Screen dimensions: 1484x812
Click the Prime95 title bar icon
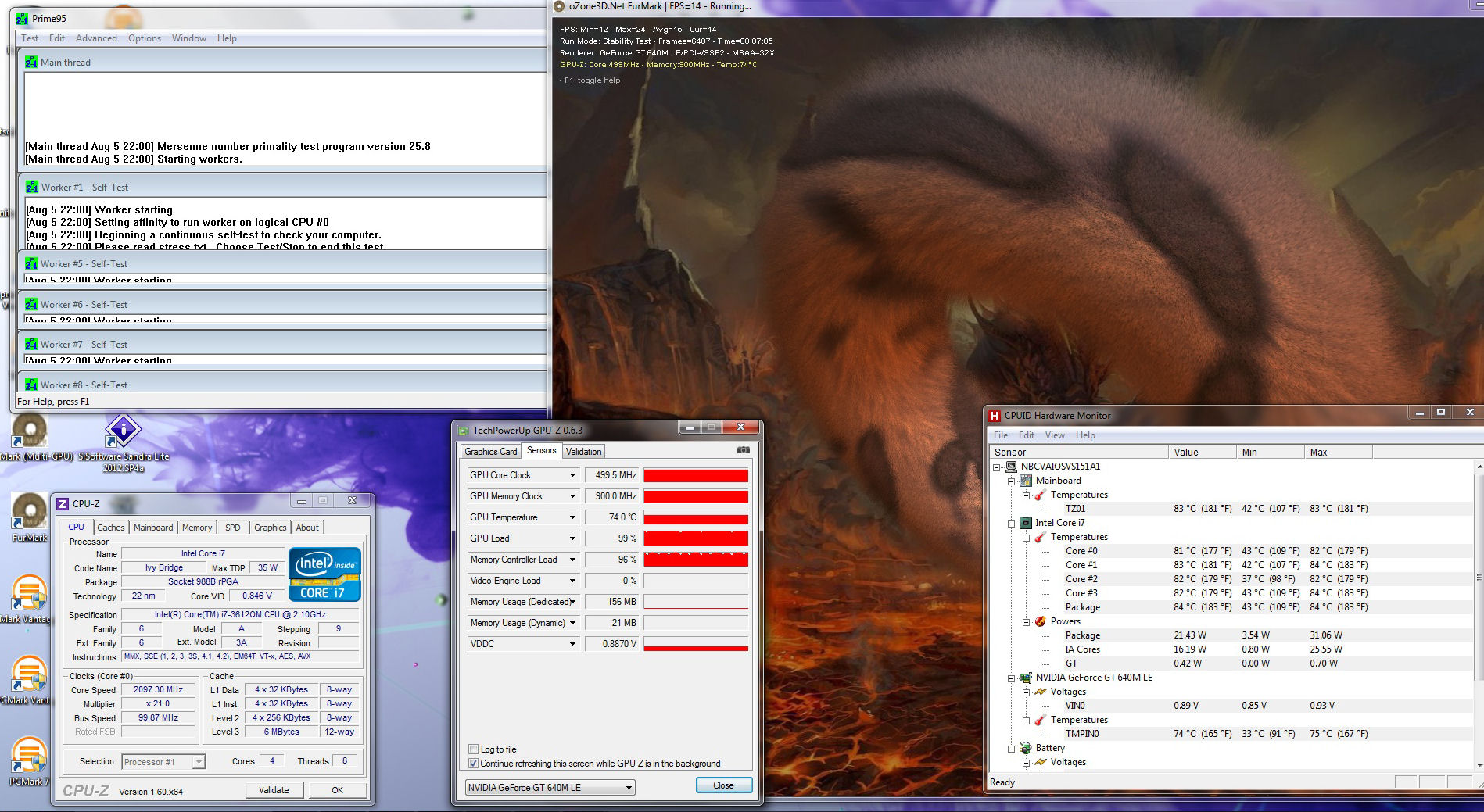(x=23, y=18)
